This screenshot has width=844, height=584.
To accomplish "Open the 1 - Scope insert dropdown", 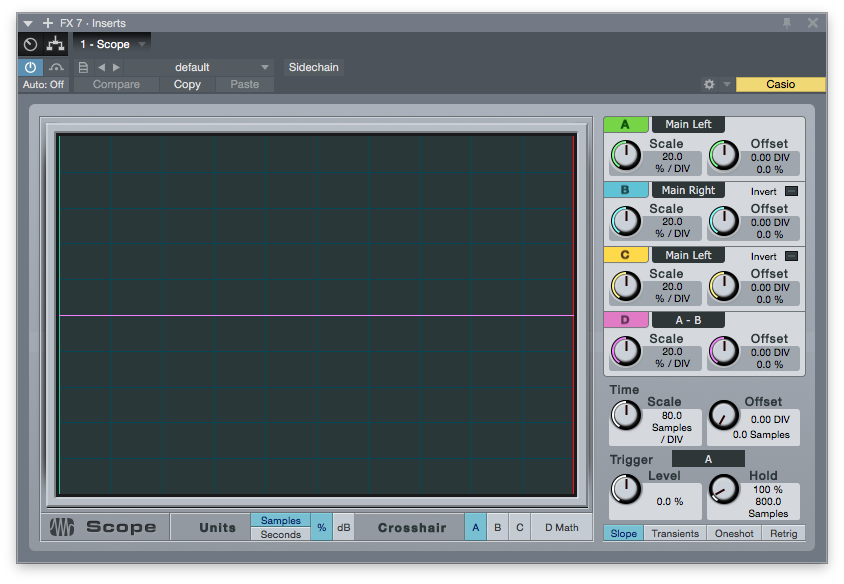I will [x=113, y=44].
